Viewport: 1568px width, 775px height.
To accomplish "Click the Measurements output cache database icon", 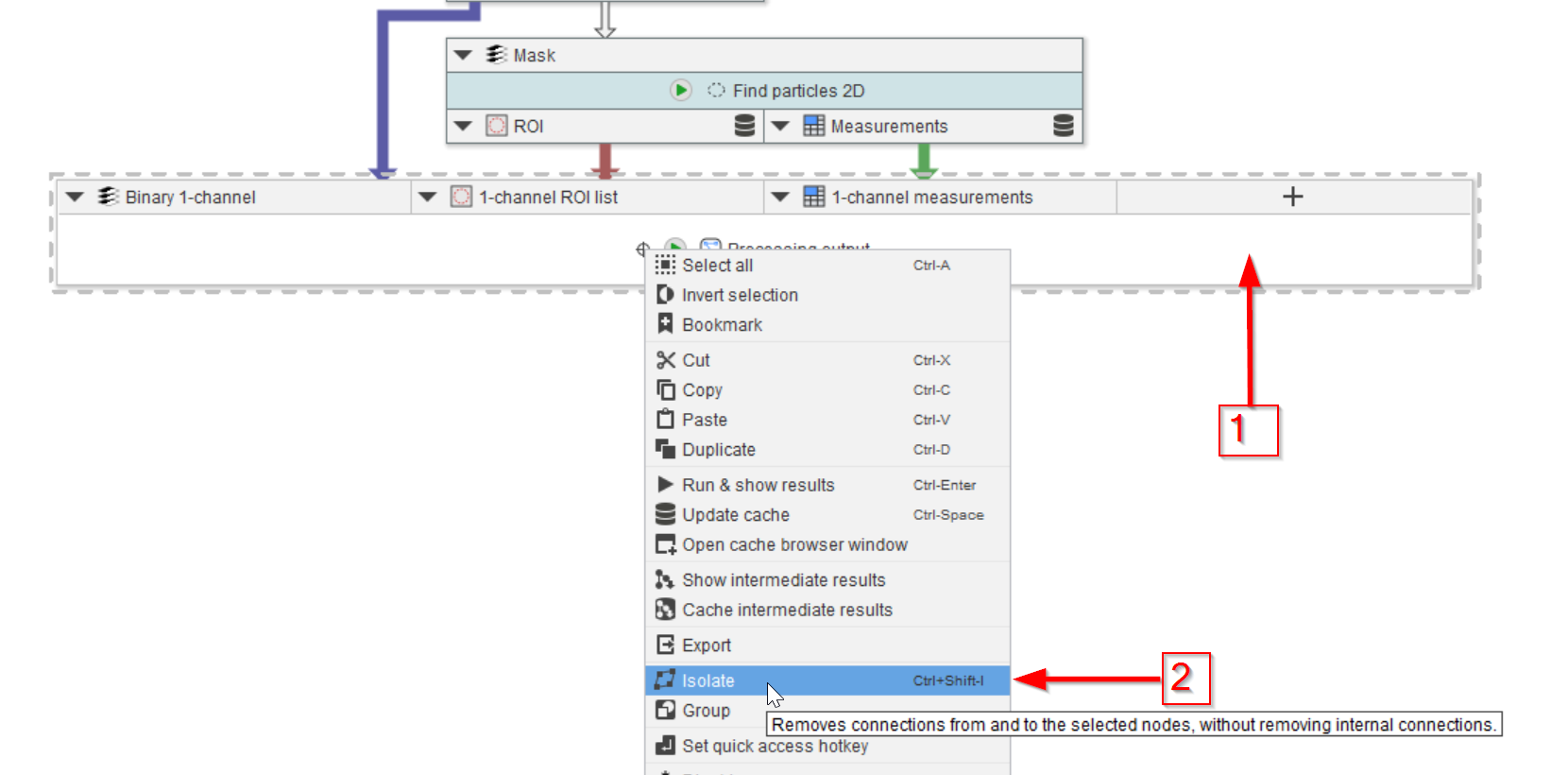I will [1063, 126].
